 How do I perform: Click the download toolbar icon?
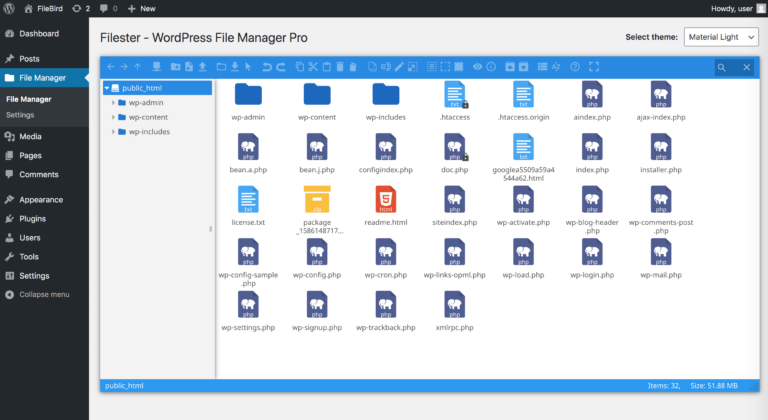click(x=235, y=67)
